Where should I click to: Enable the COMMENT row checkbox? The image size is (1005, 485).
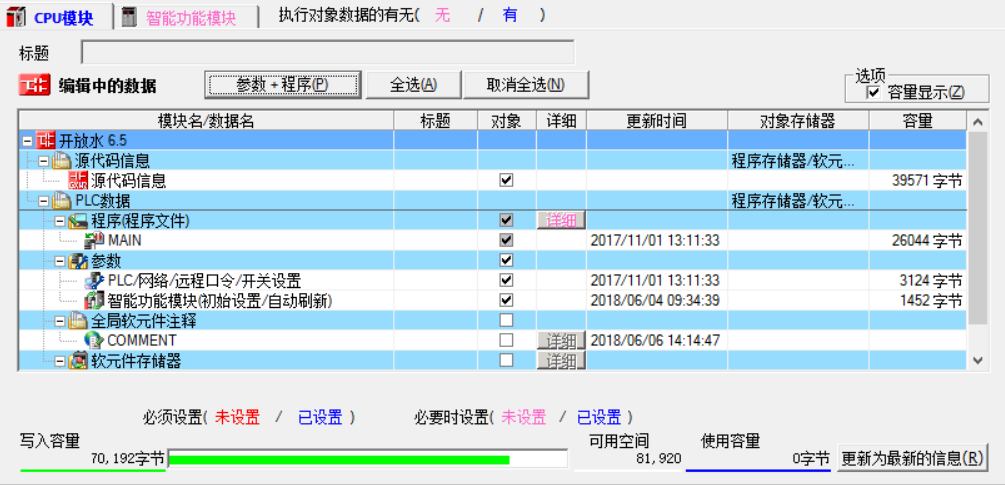pyautogui.click(x=506, y=340)
